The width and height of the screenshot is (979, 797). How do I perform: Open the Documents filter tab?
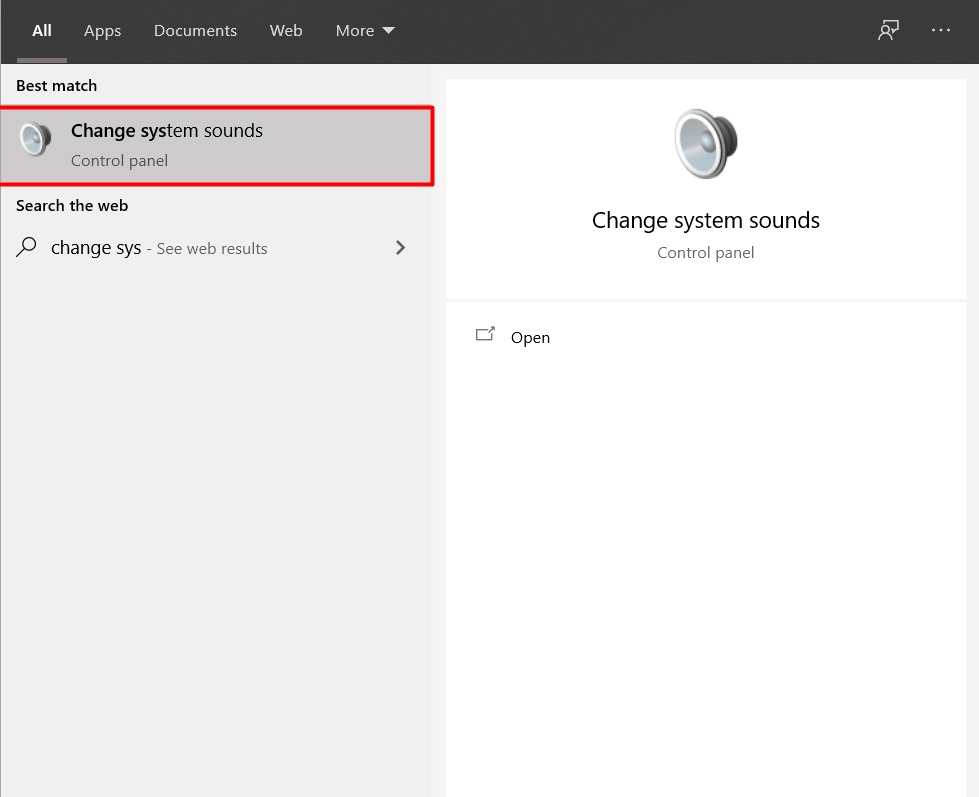point(195,31)
